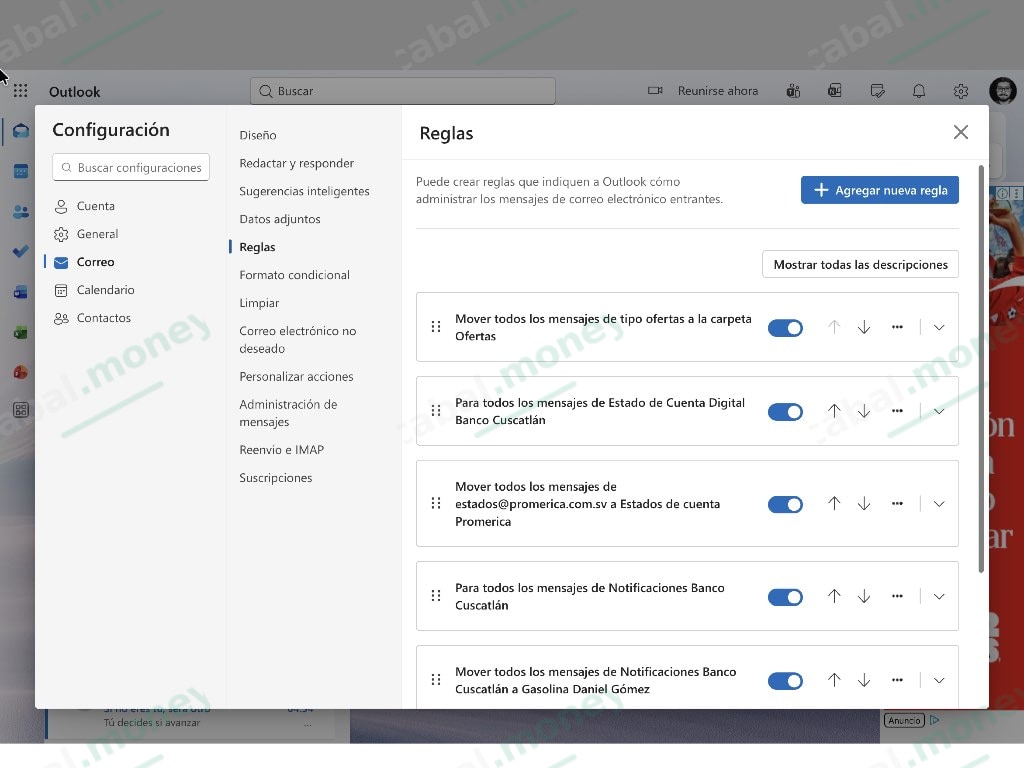
Task: Disable the rule for Ofertas messages
Action: pos(786,327)
